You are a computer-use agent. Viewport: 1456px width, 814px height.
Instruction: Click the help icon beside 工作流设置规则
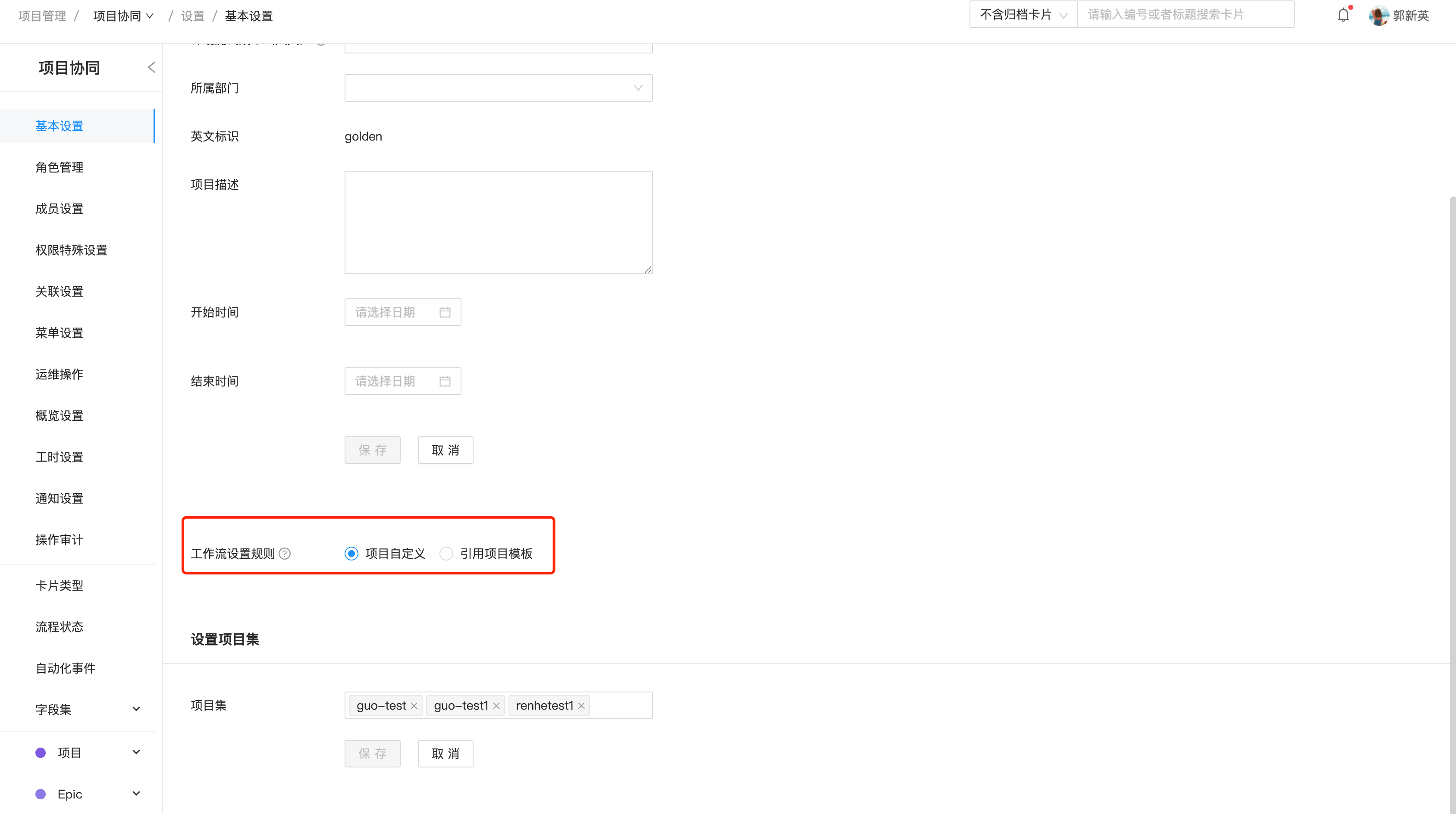point(285,554)
